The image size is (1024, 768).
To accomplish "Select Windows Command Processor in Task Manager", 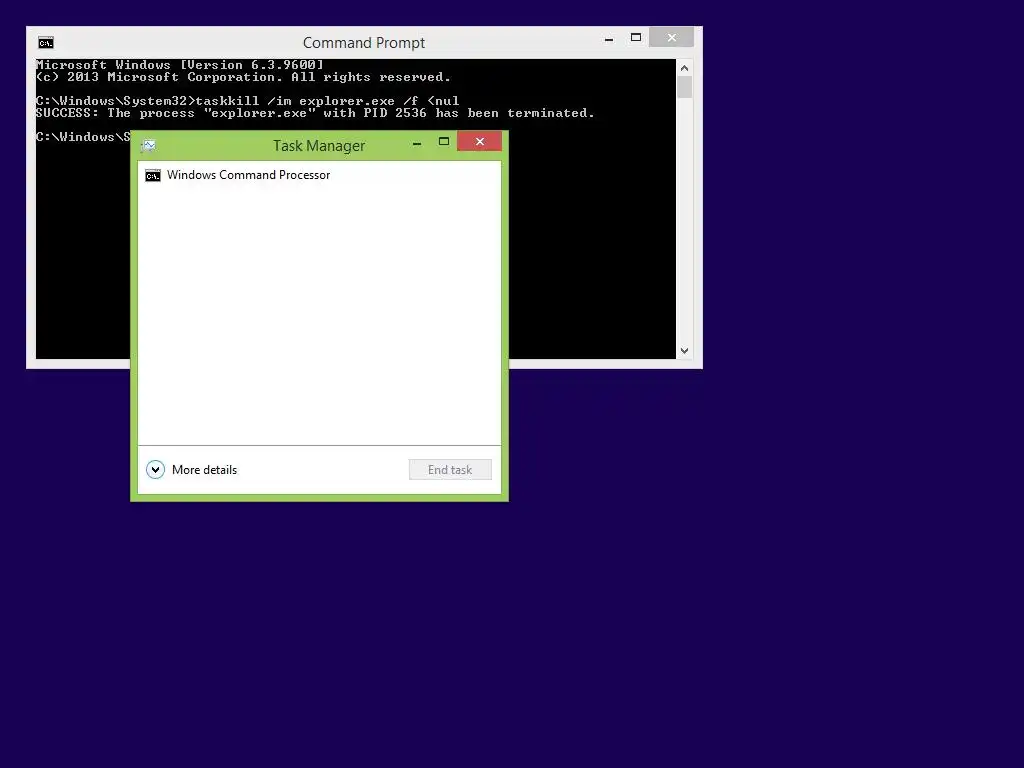I will [319, 175].
